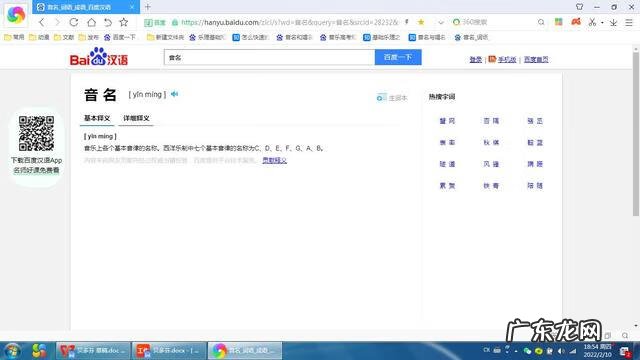This screenshot has height=360, width=640.
Task: Open the colorful grid extension icon
Action: (558, 22)
